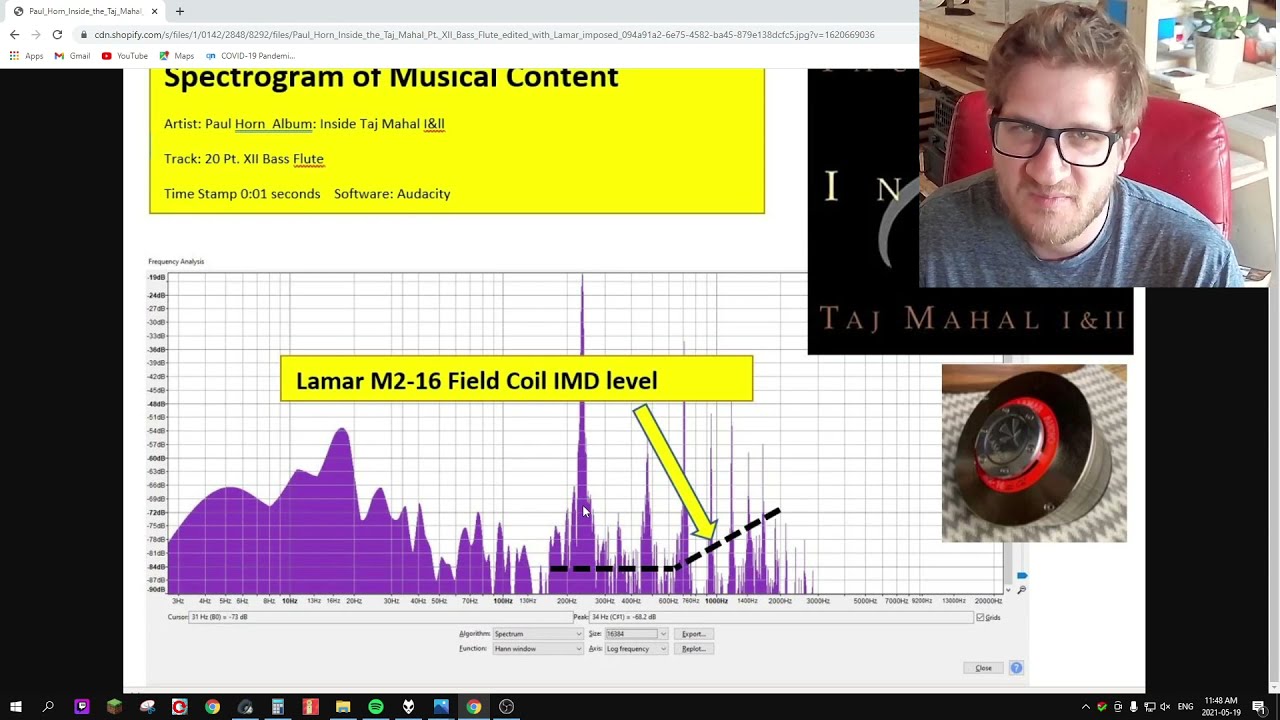
Task: Open the Windows Start menu
Action: [16, 707]
